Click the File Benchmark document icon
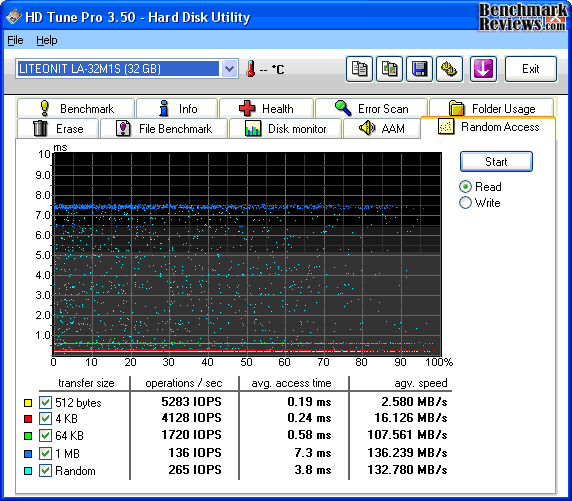The width and height of the screenshot is (572, 501). 123,128
